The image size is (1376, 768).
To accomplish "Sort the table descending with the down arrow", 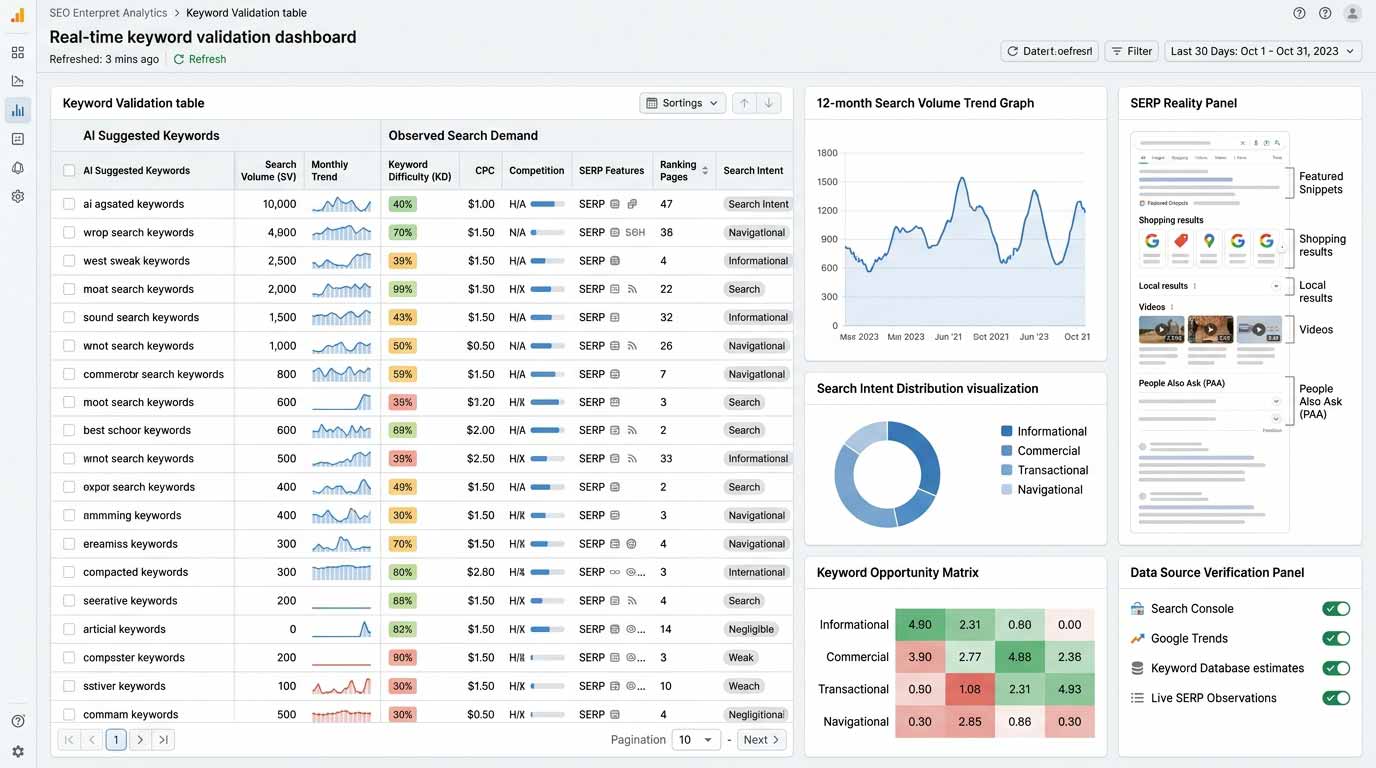I will pos(769,103).
